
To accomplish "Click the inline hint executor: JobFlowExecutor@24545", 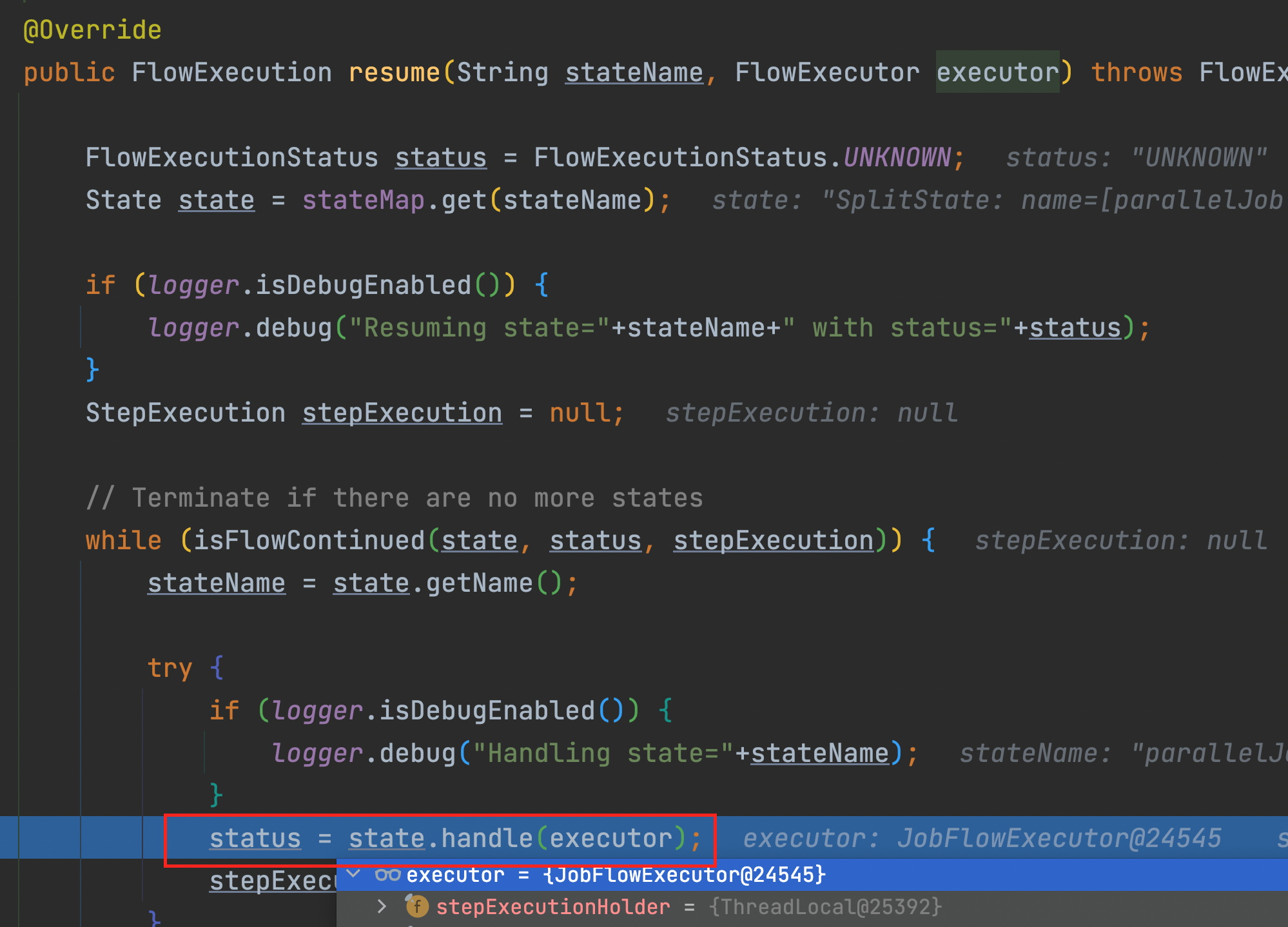I will [x=981, y=838].
